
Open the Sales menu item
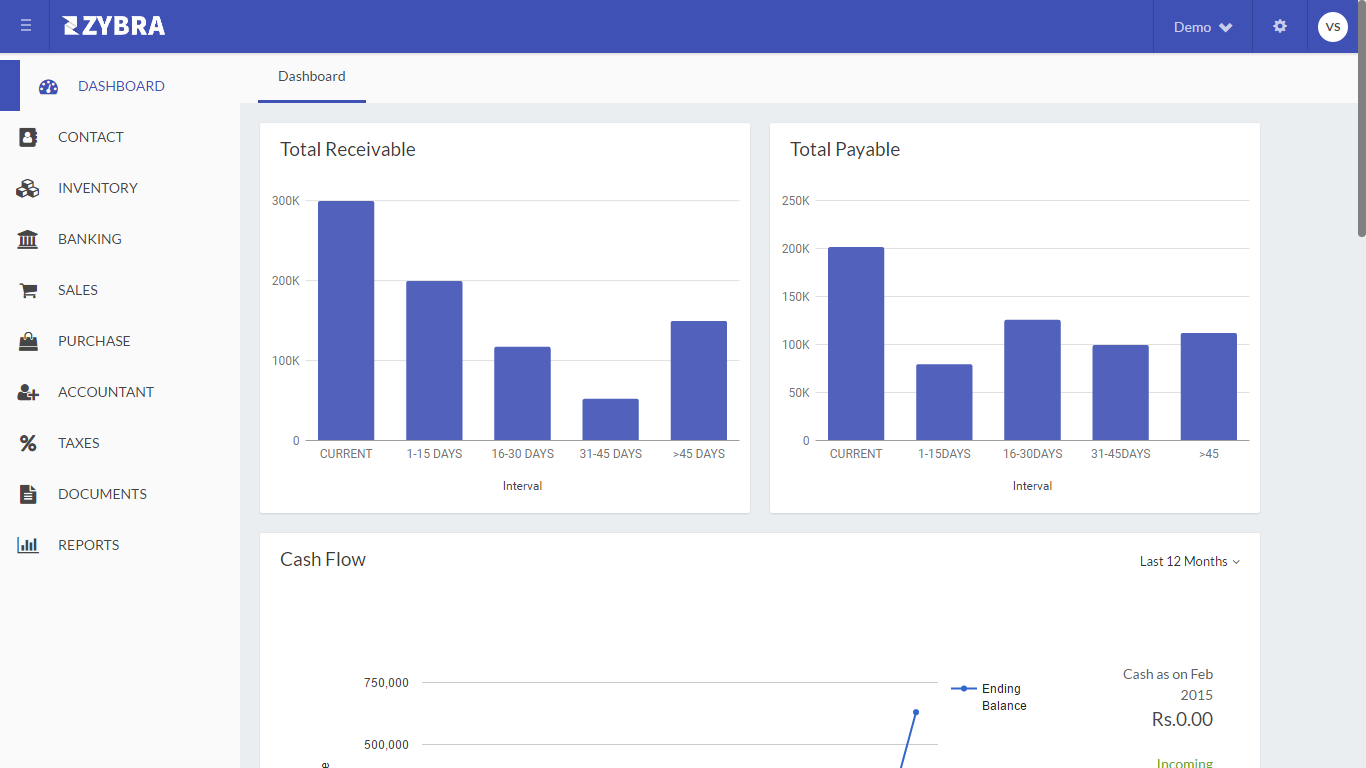78,290
